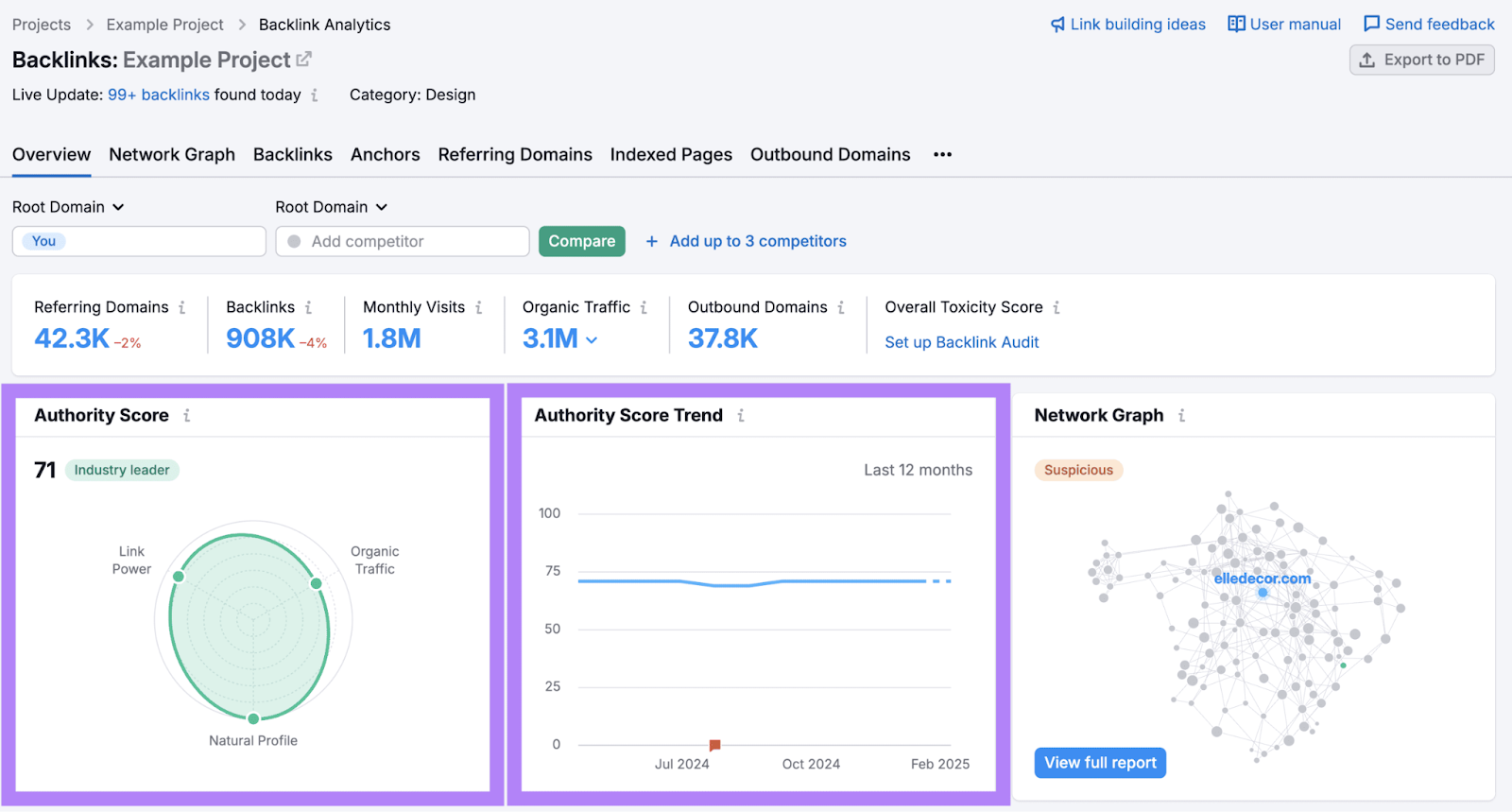Screen dimensions: 1512x812
Task: Open the competitor Root Domain dropdown
Action: (x=332, y=207)
